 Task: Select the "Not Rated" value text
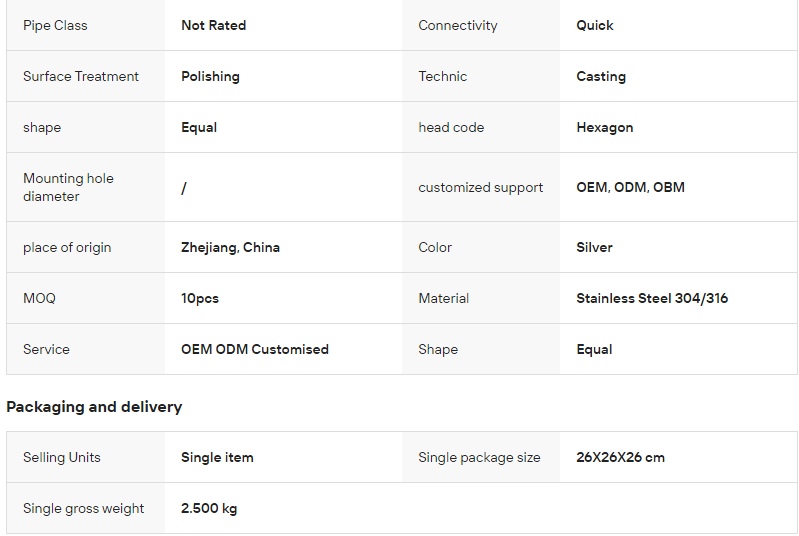click(213, 25)
